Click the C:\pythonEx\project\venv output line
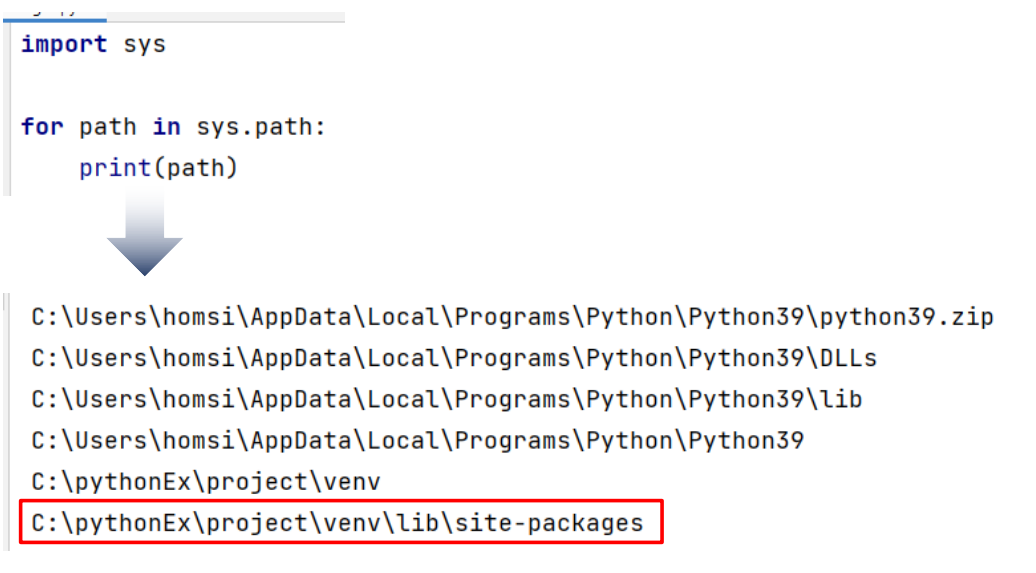Screen dimensions: 1036x573 205,482
